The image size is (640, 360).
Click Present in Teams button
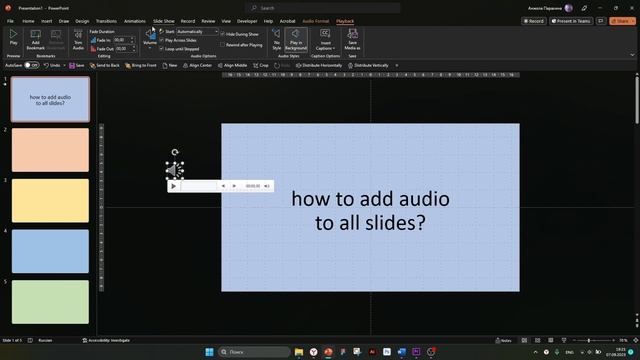coord(571,21)
